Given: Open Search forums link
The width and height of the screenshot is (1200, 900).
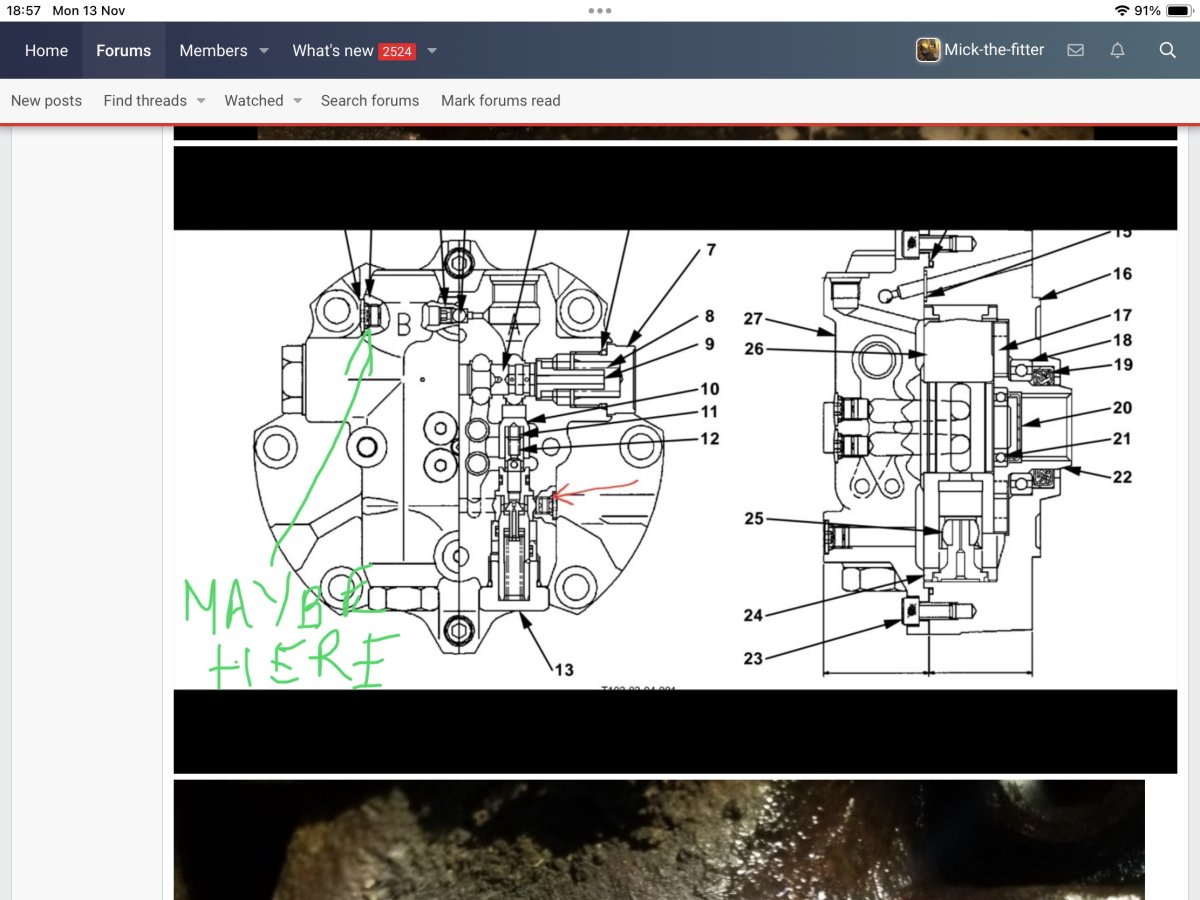Looking at the screenshot, I should [x=370, y=100].
